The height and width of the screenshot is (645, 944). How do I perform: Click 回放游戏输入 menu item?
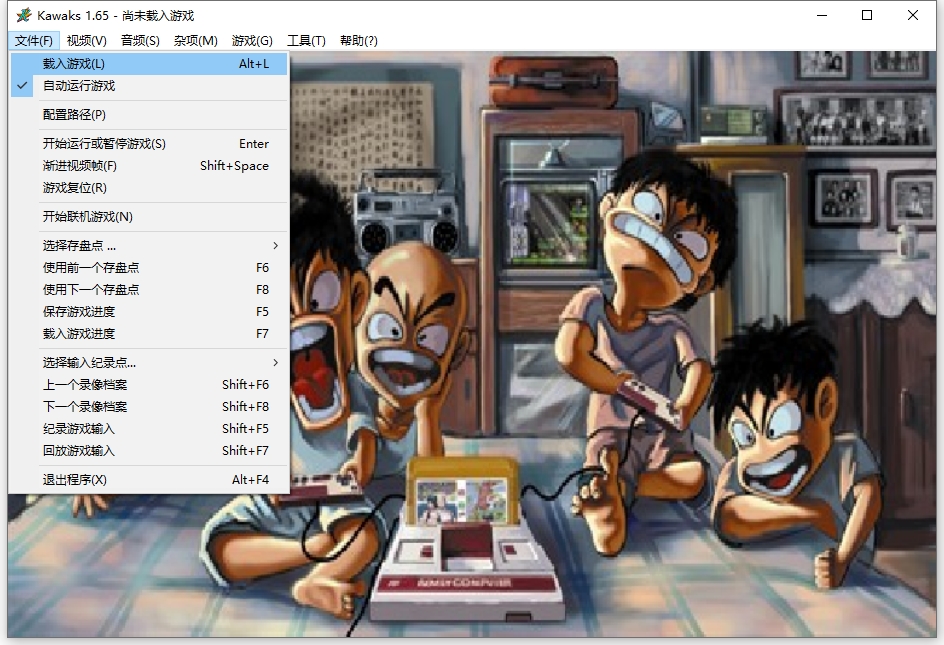(149, 450)
